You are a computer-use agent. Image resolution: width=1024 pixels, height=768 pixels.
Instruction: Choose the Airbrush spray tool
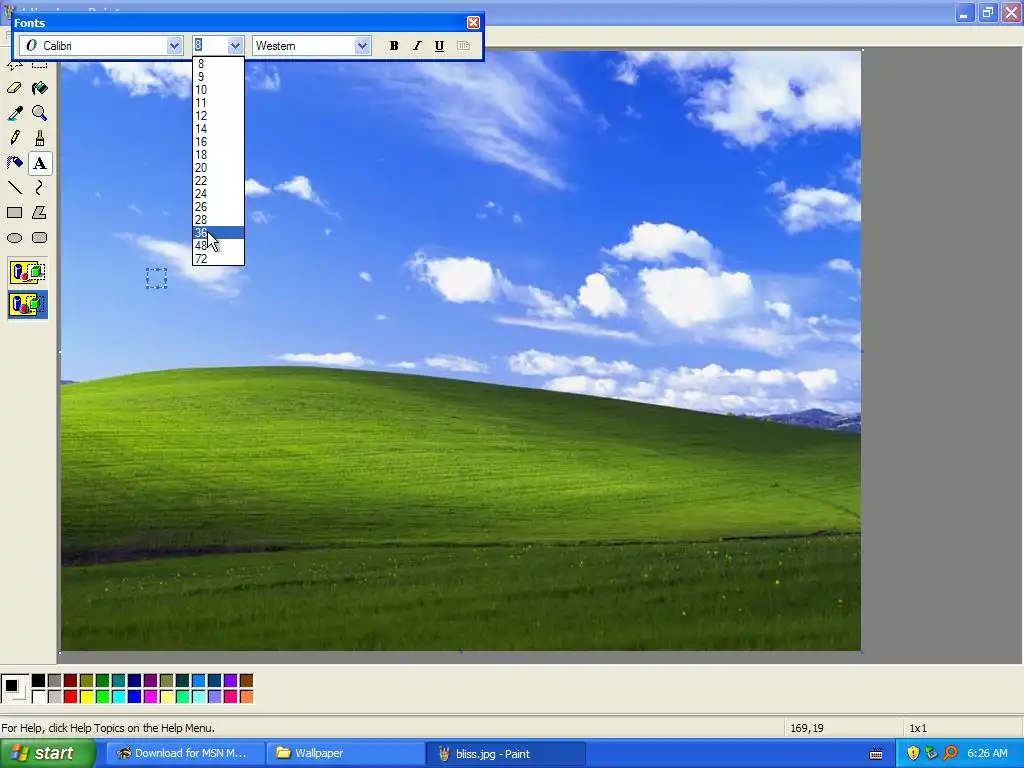point(14,163)
